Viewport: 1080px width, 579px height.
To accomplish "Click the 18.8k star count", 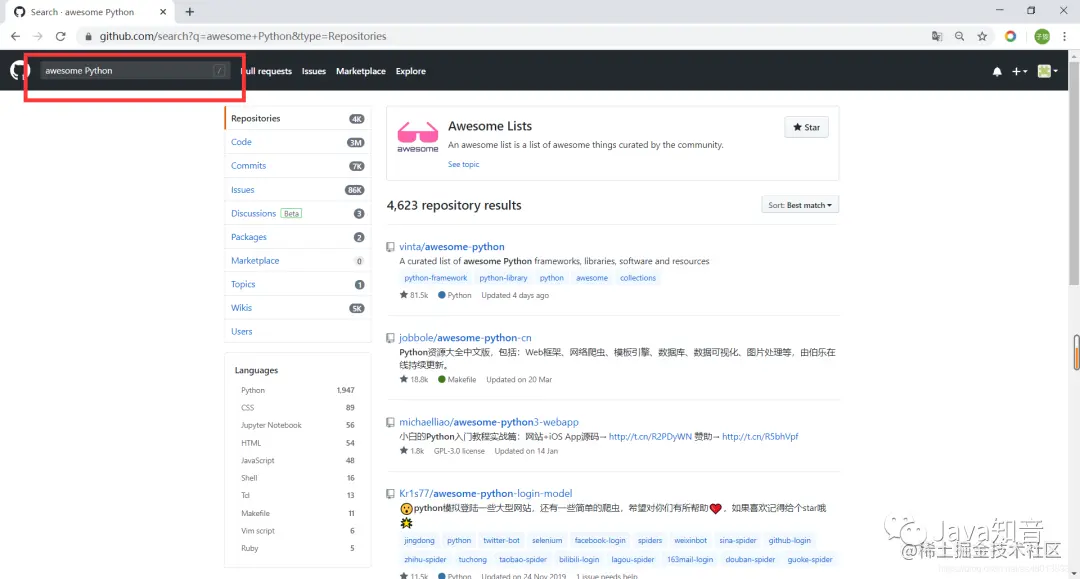I will [414, 379].
